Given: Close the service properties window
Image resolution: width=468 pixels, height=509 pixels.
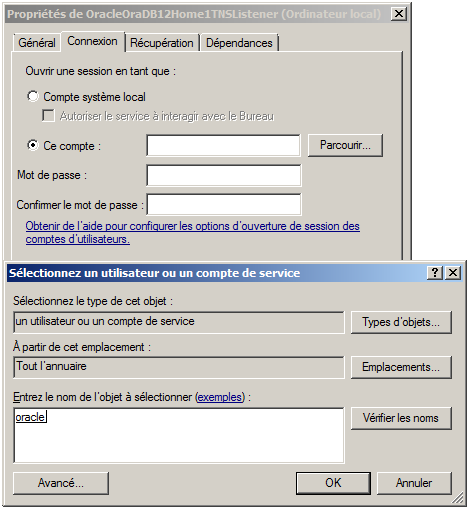Looking at the screenshot, I should click(399, 14).
